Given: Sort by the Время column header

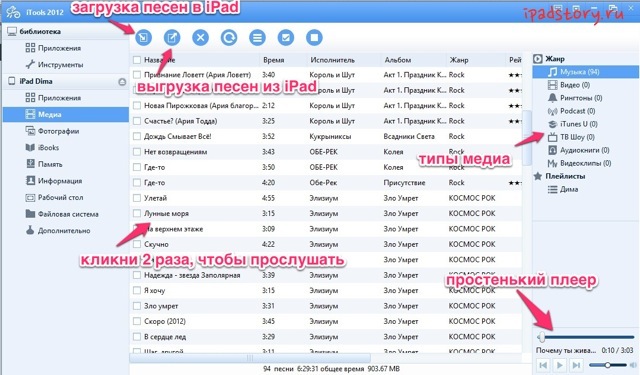Looking at the screenshot, I should pyautogui.click(x=273, y=60).
